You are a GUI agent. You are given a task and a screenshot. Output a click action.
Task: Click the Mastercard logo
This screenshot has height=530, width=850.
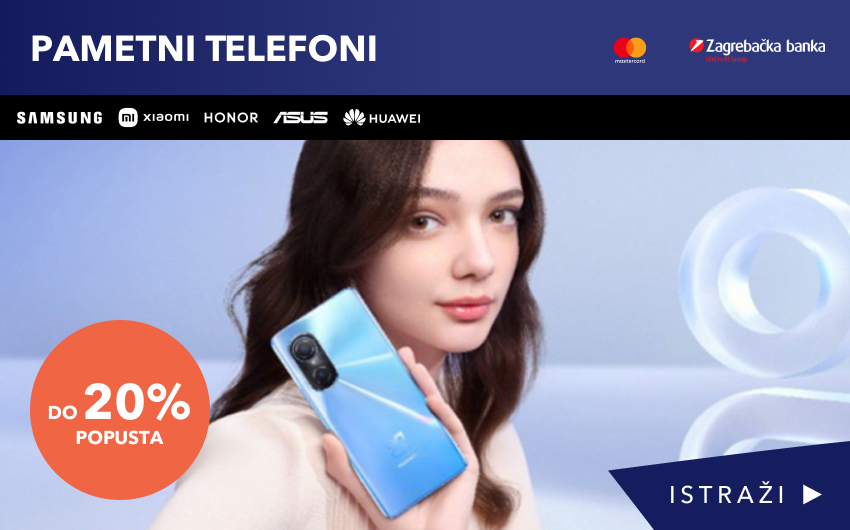click(630, 50)
